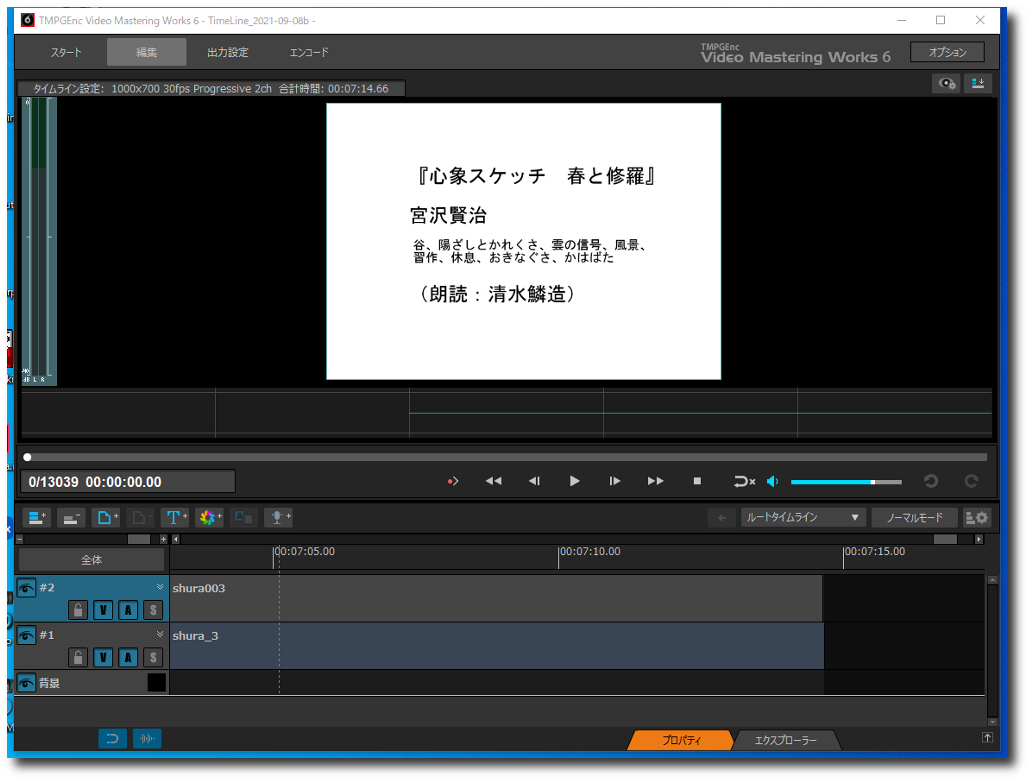Toggle the V video button on layer #2
Screen dimensions: 1030x781
coord(103,610)
